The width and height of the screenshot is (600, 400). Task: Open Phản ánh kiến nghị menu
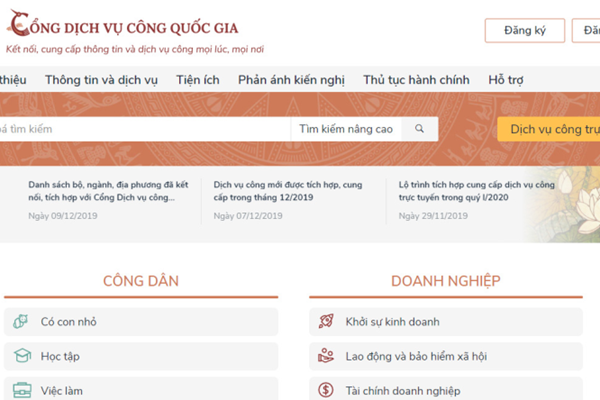(291, 80)
